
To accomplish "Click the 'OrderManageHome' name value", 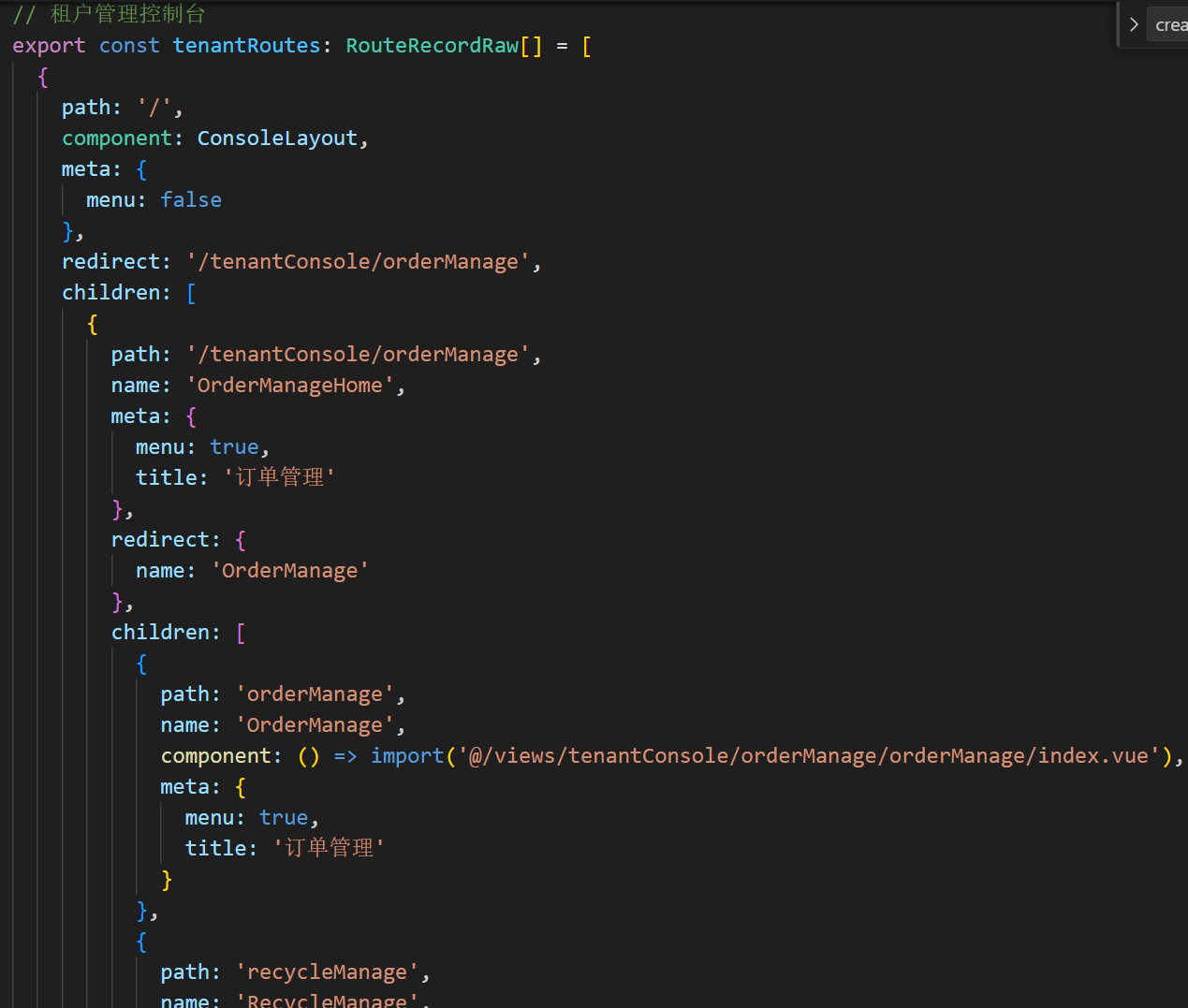I will coord(289,385).
